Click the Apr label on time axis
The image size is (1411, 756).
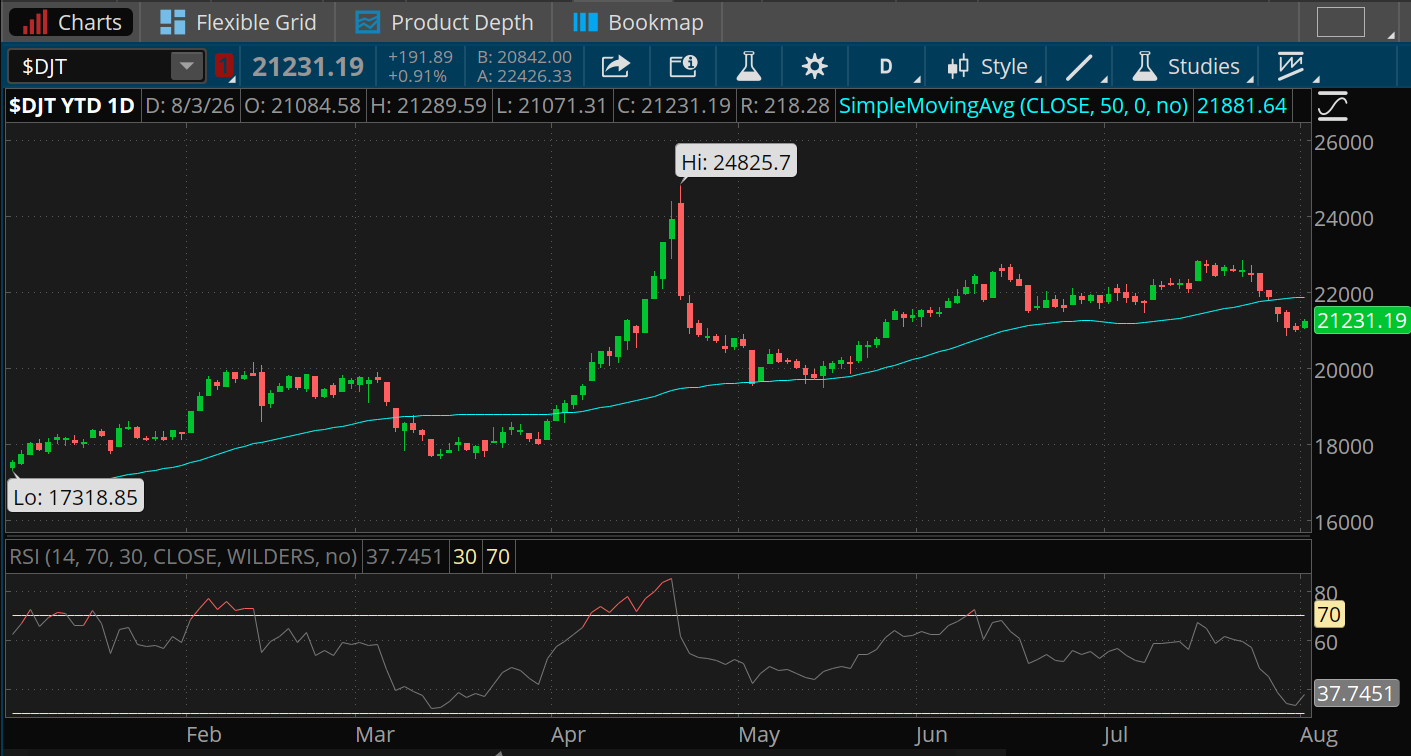(568, 736)
